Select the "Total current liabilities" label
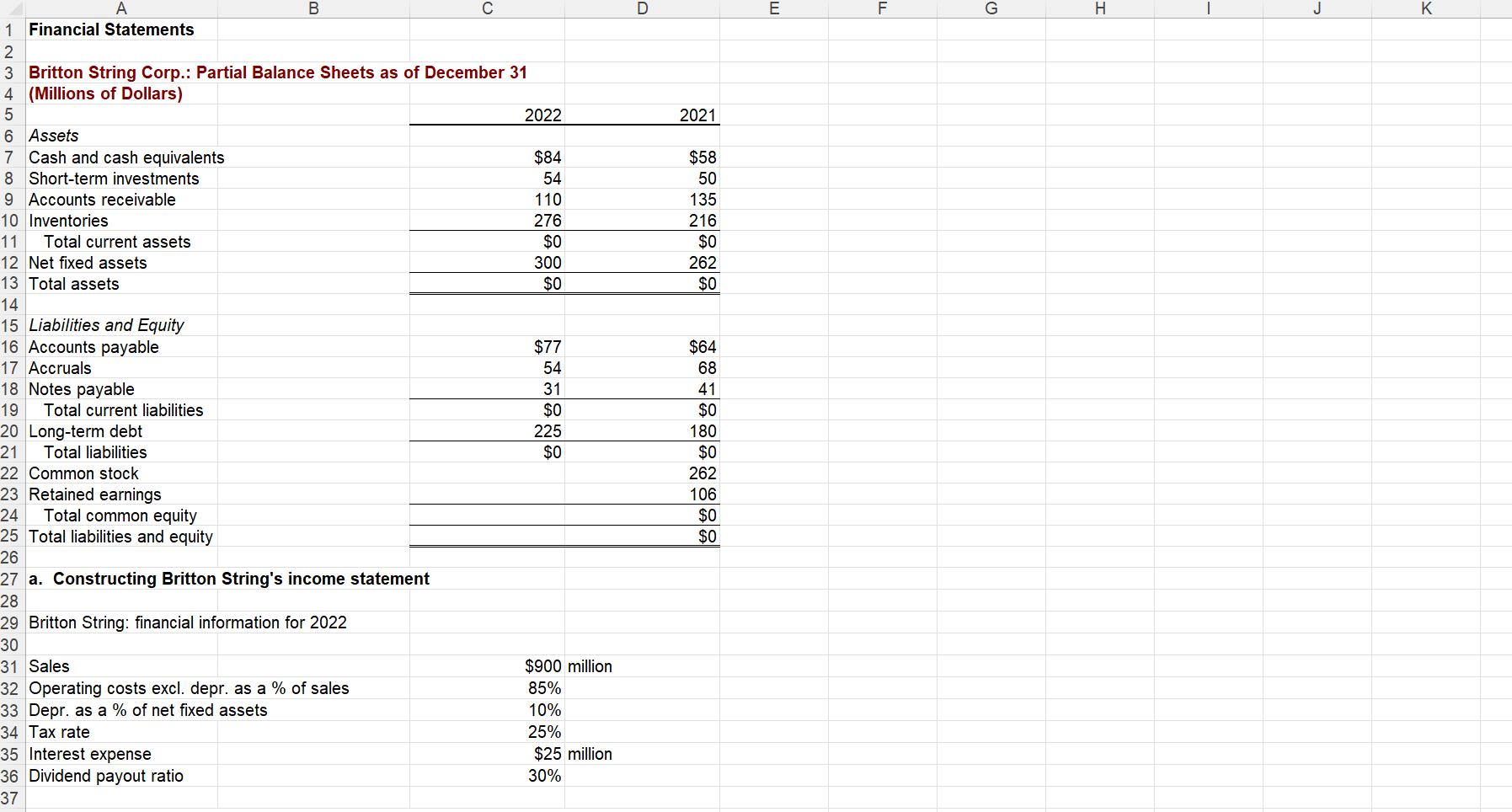The image size is (1512, 812). [124, 410]
